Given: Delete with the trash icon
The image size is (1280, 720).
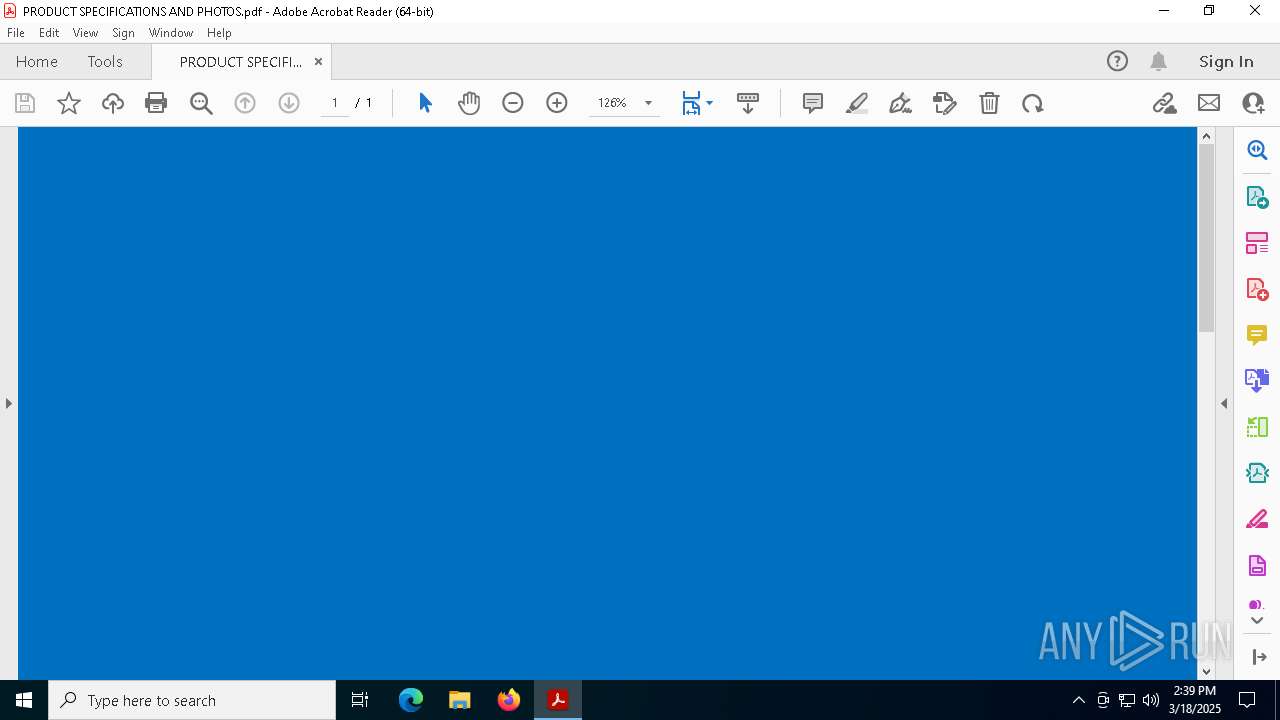Looking at the screenshot, I should coord(989,103).
